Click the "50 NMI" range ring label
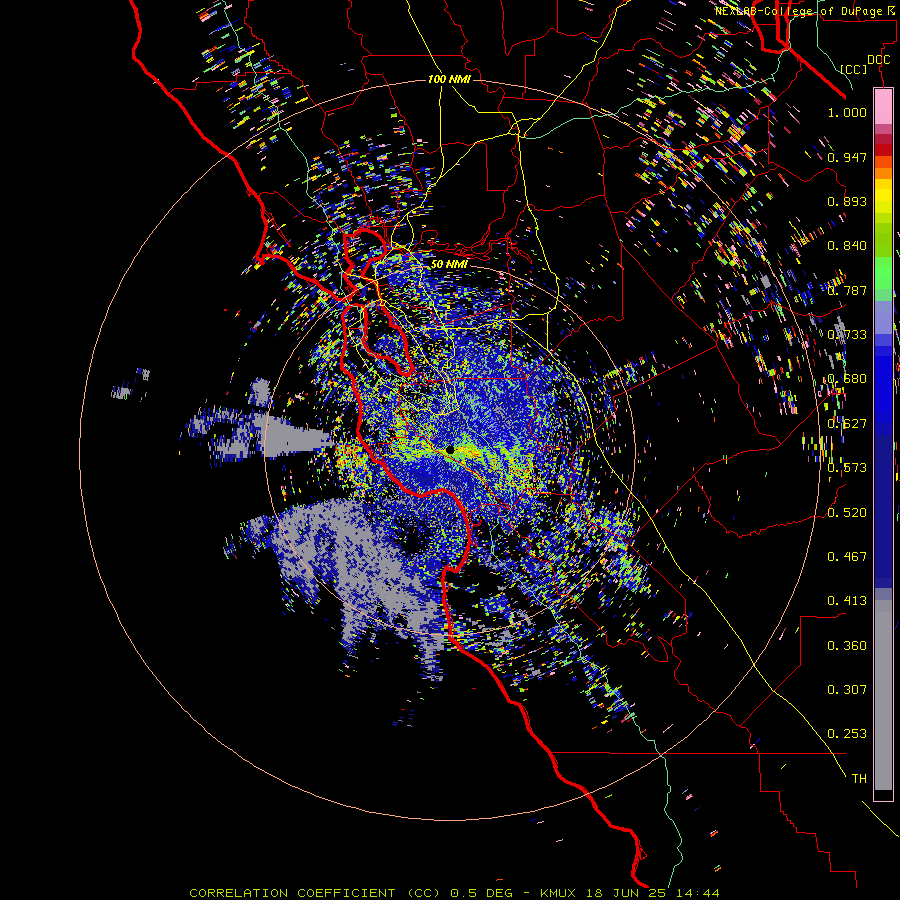Screen dimensions: 900x900 point(449,264)
